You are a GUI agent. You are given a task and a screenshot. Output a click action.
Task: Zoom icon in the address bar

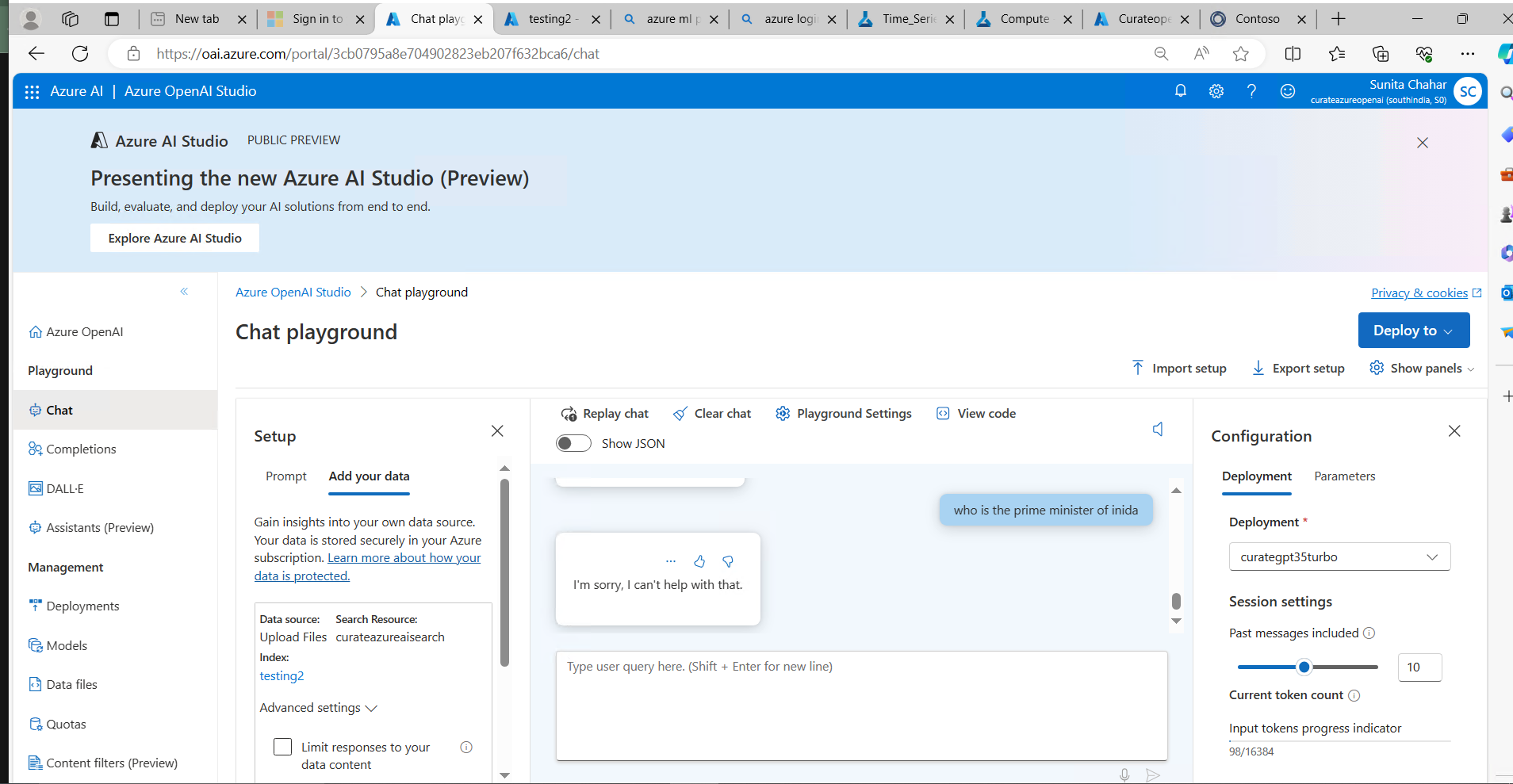pos(1161,53)
